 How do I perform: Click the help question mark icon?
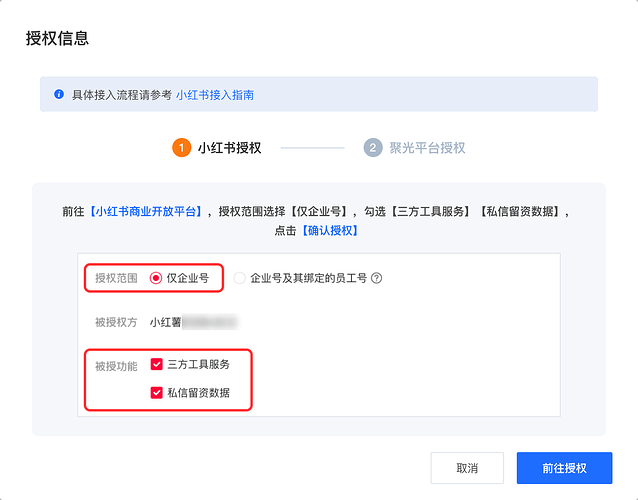pos(377,278)
